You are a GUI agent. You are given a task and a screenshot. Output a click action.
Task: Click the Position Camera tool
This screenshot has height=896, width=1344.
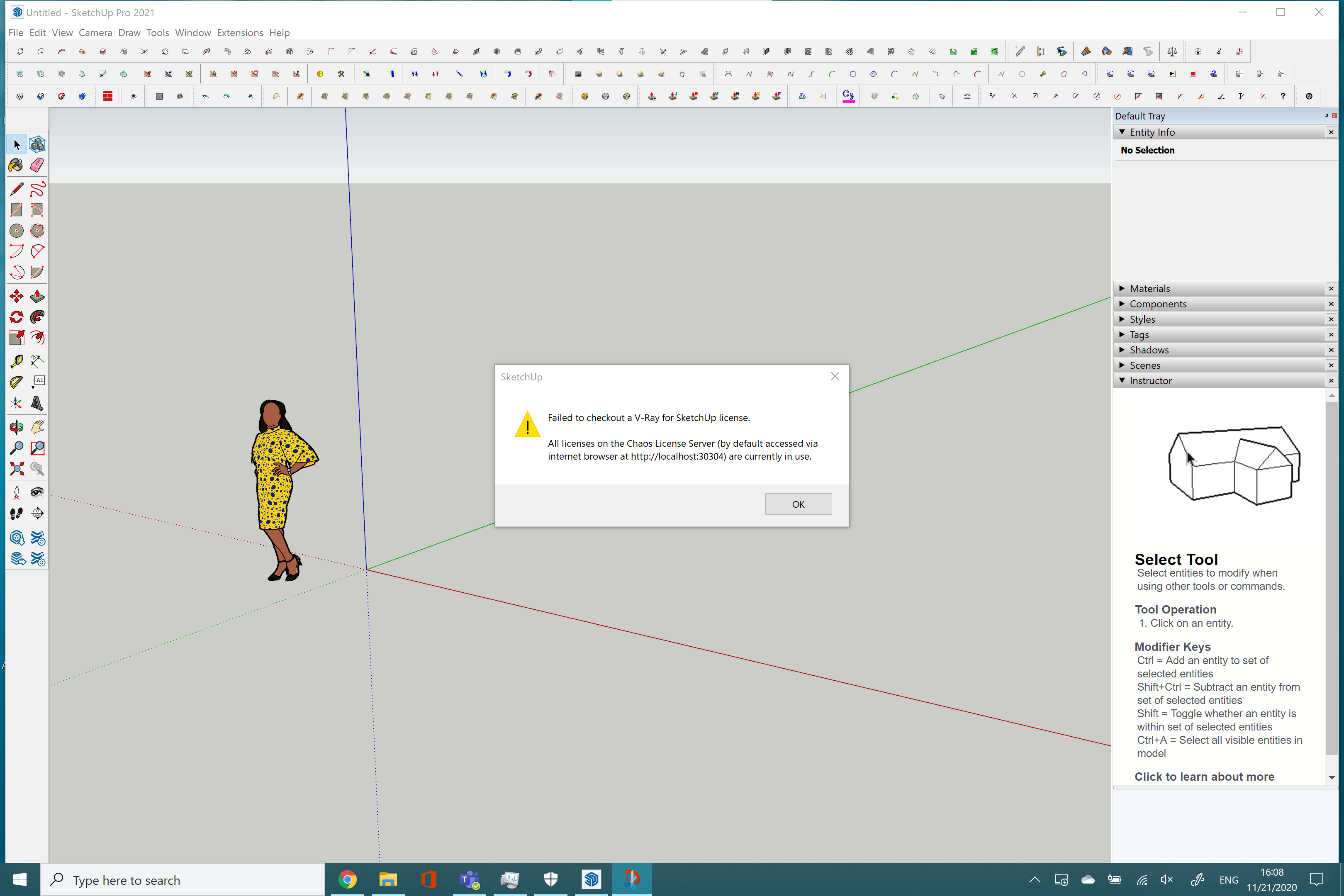17,492
